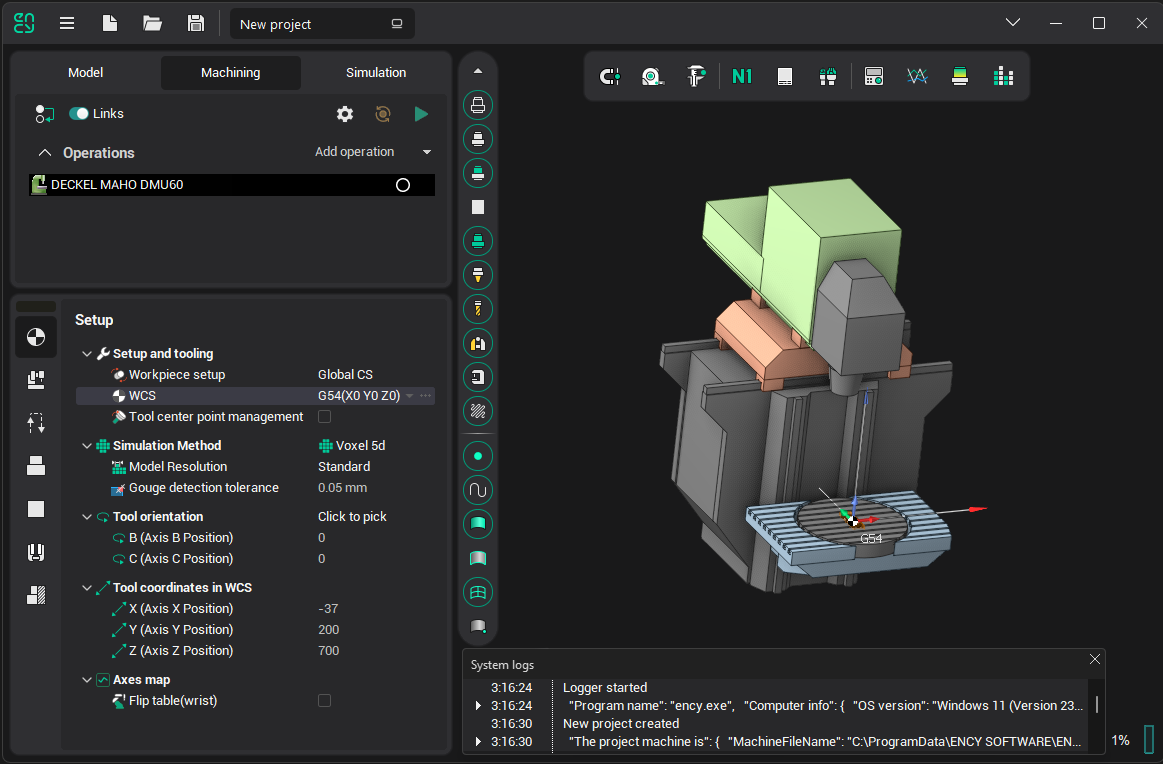Close the System logs panel
Image resolution: width=1163 pixels, height=764 pixels.
(1095, 659)
